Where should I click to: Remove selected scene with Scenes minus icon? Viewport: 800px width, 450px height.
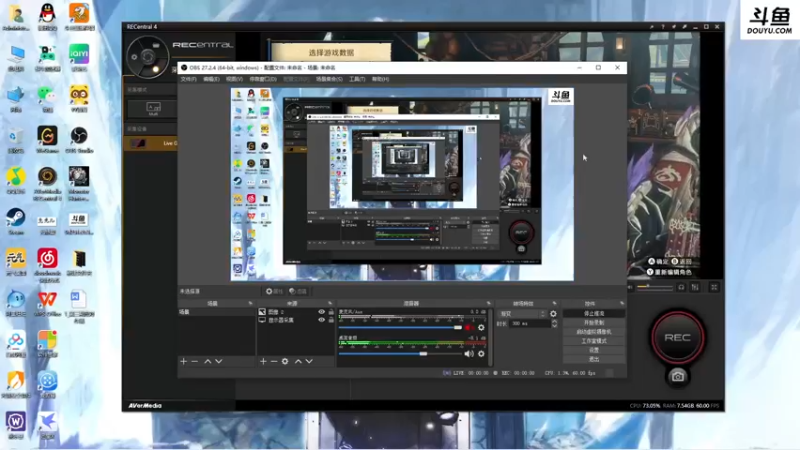click(x=194, y=361)
